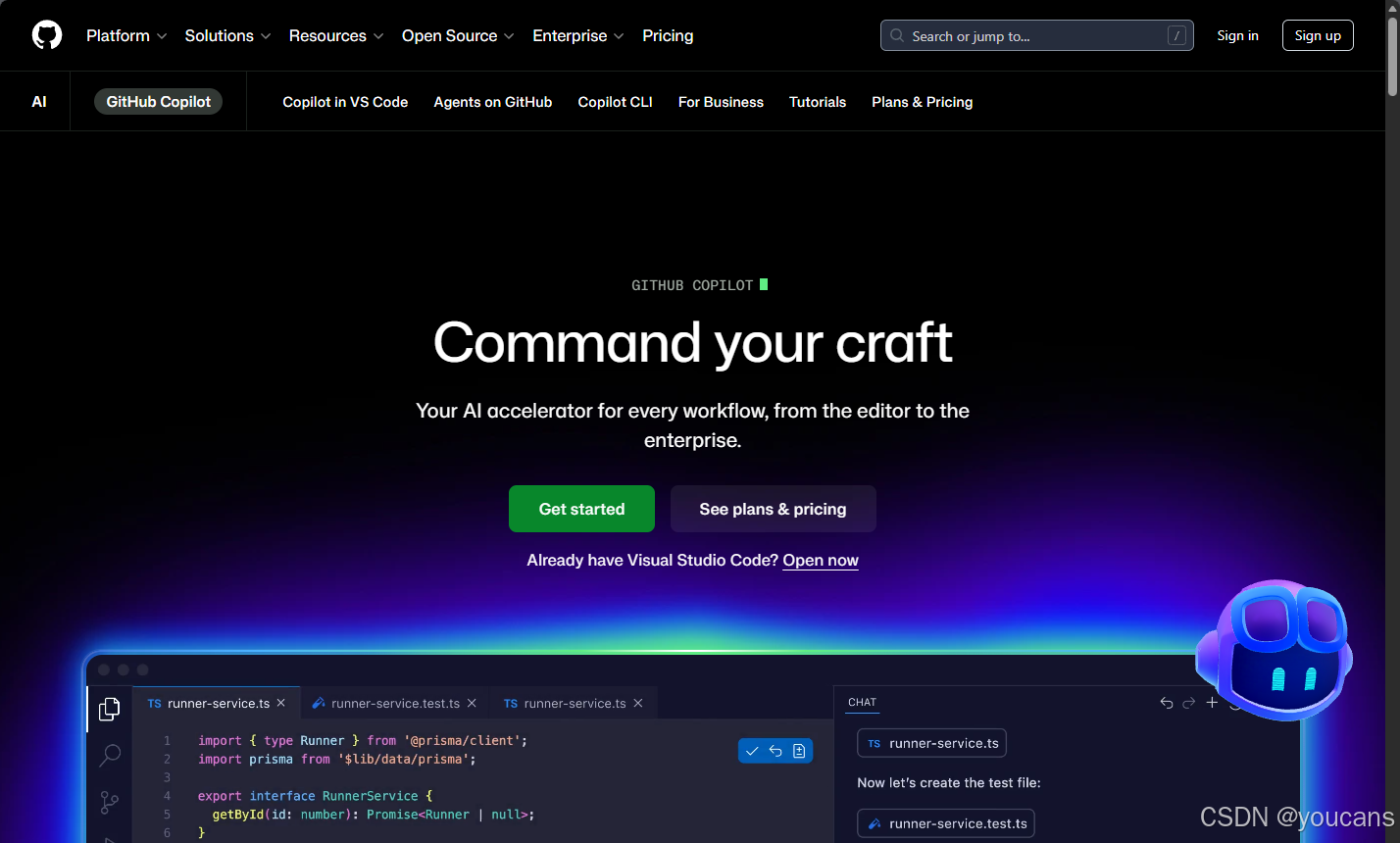Open the Copilot CLI page

click(616, 102)
